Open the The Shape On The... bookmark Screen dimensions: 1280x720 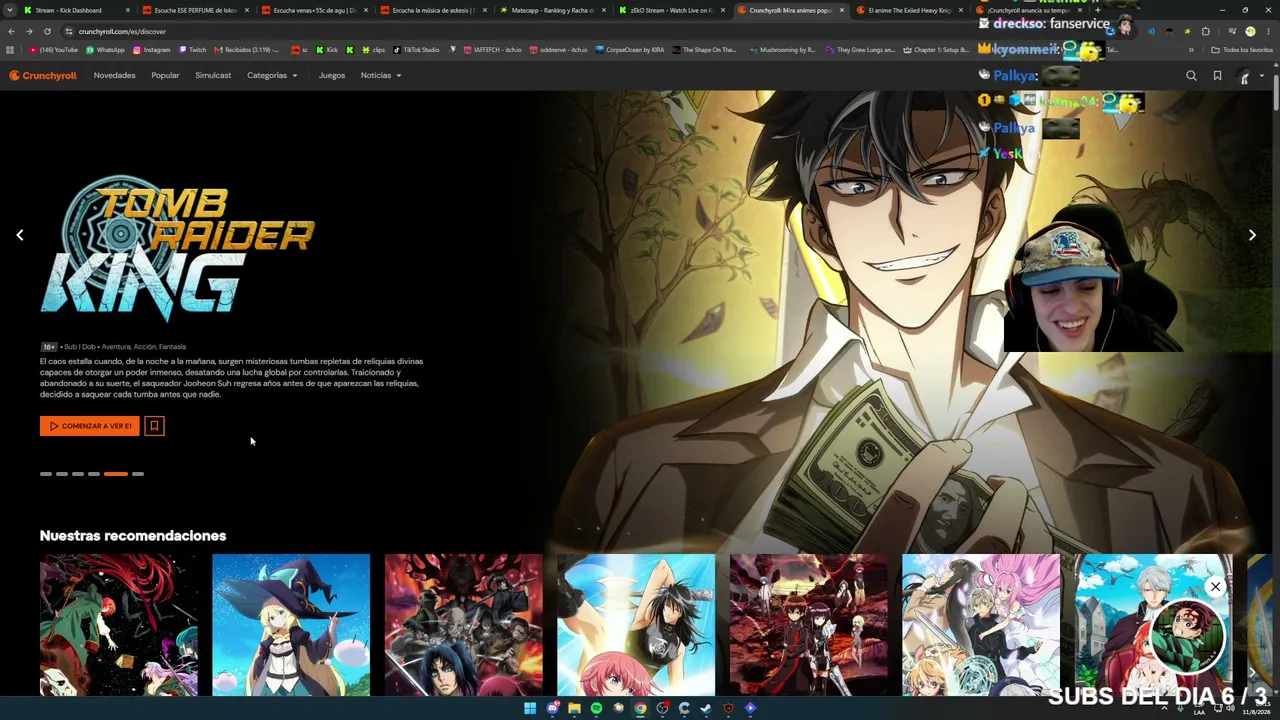(705, 49)
